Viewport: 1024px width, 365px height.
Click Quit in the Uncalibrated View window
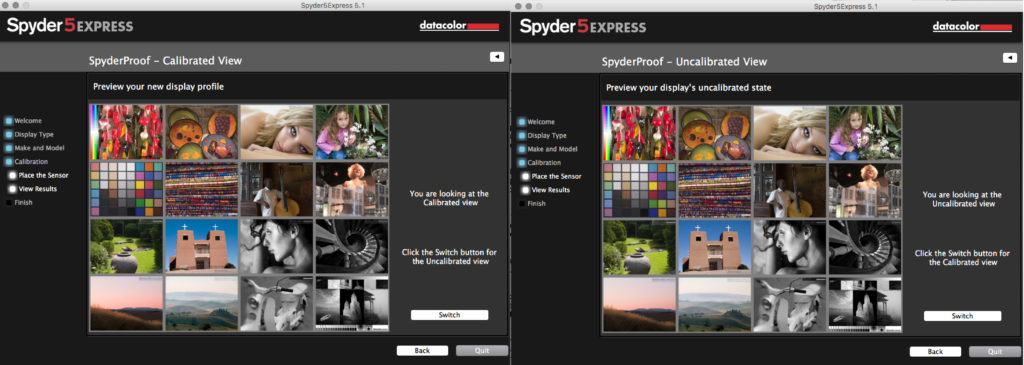(995, 352)
